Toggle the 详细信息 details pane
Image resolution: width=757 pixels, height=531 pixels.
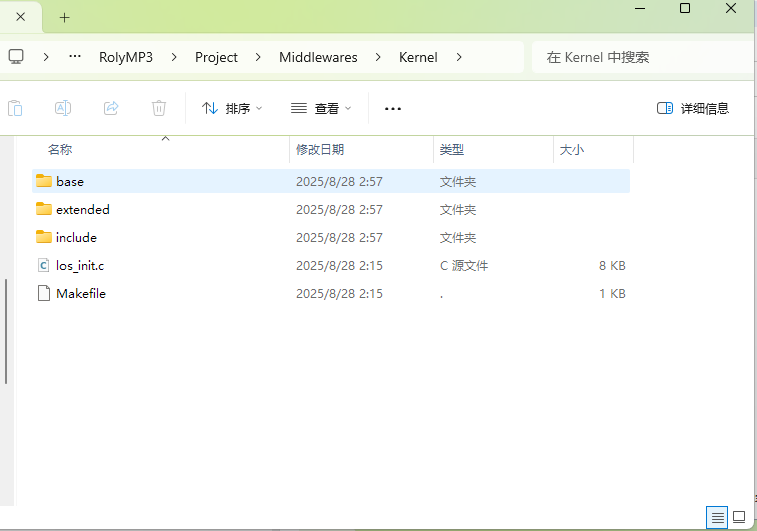click(x=693, y=108)
